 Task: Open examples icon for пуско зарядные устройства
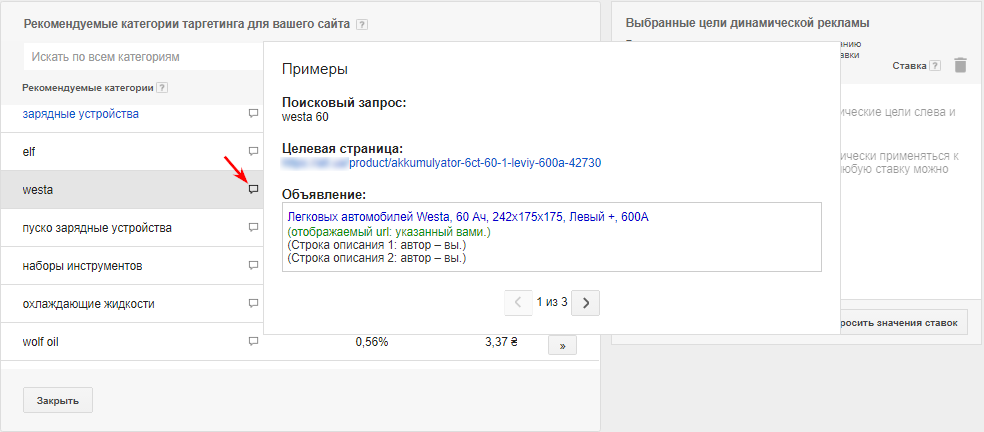(x=254, y=227)
